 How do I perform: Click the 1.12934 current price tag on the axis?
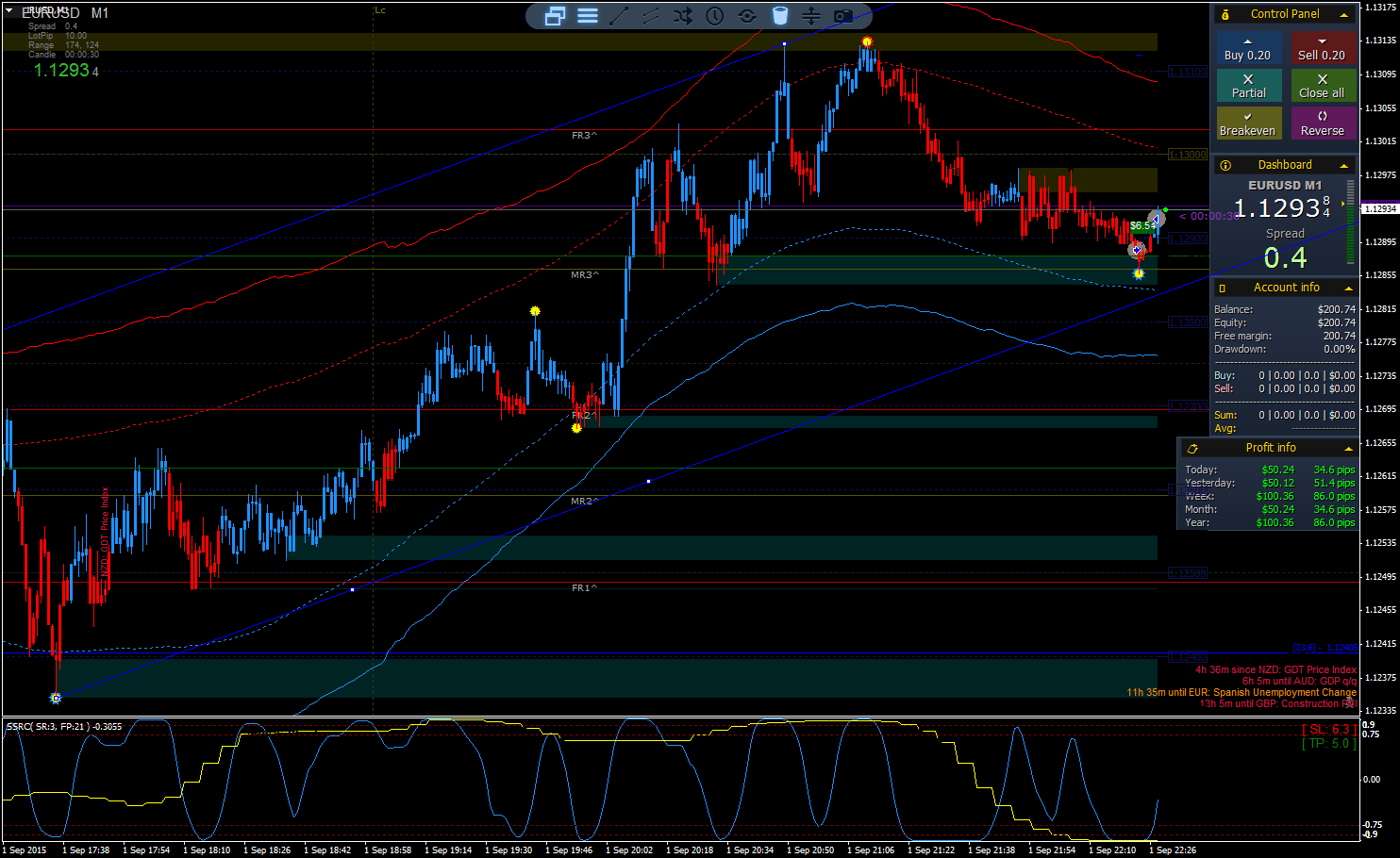[1380, 208]
